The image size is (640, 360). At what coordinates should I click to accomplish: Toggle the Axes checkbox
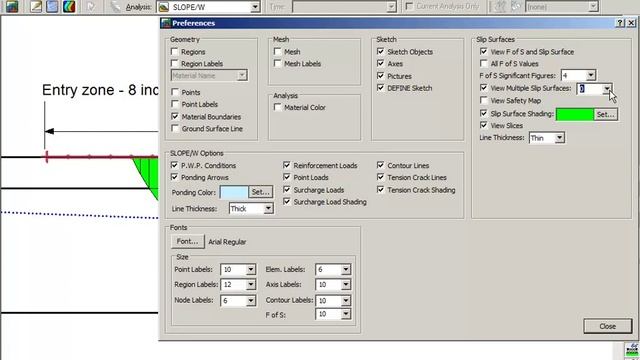tap(380, 63)
